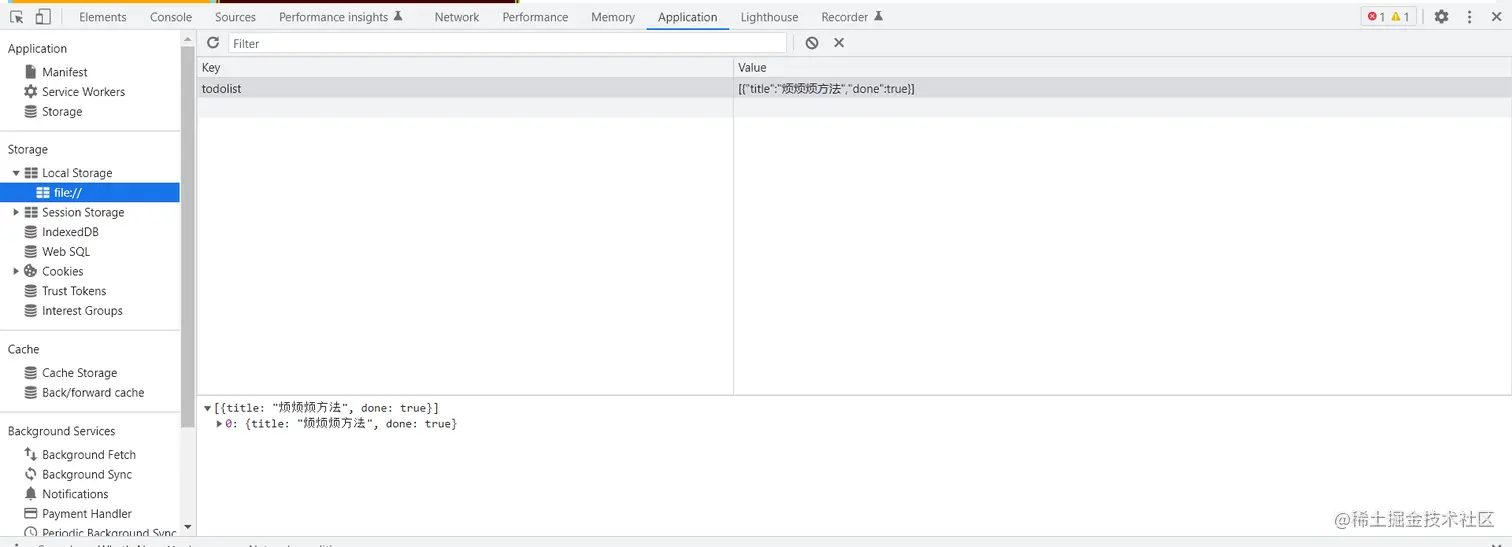Click the Back/forward cache icon
The width and height of the screenshot is (1512, 547).
pyautogui.click(x=31, y=393)
